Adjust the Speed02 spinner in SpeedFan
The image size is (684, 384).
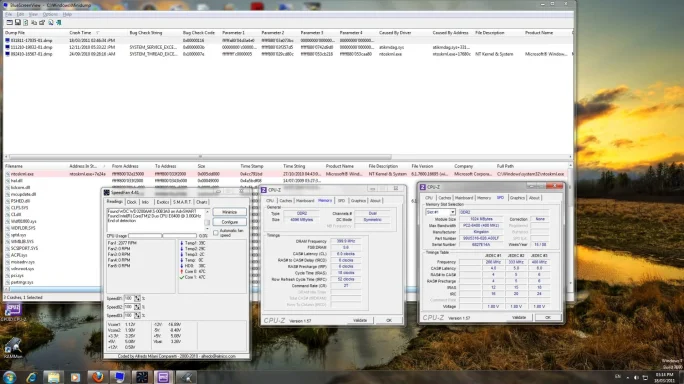click(137, 307)
